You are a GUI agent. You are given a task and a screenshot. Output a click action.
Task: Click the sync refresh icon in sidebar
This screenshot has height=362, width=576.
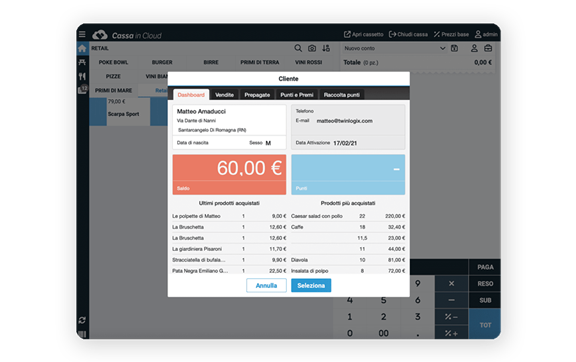[82, 320]
